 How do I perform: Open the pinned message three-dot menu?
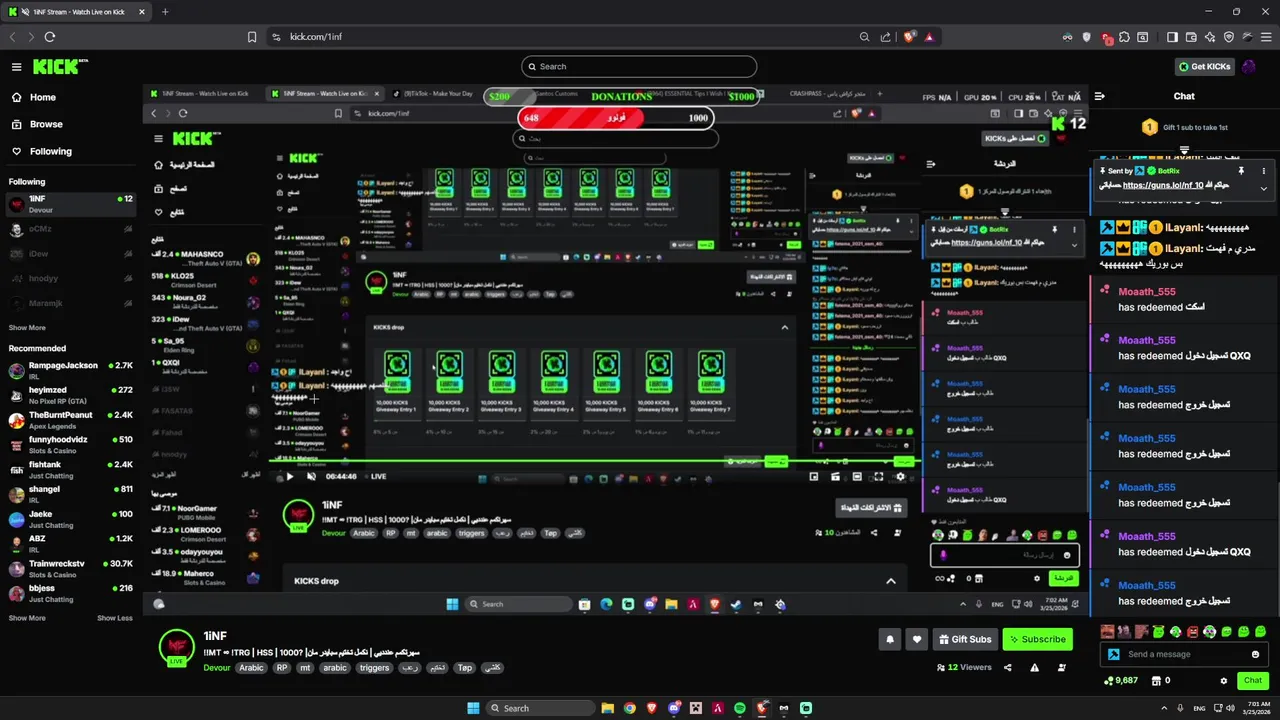point(1263,171)
